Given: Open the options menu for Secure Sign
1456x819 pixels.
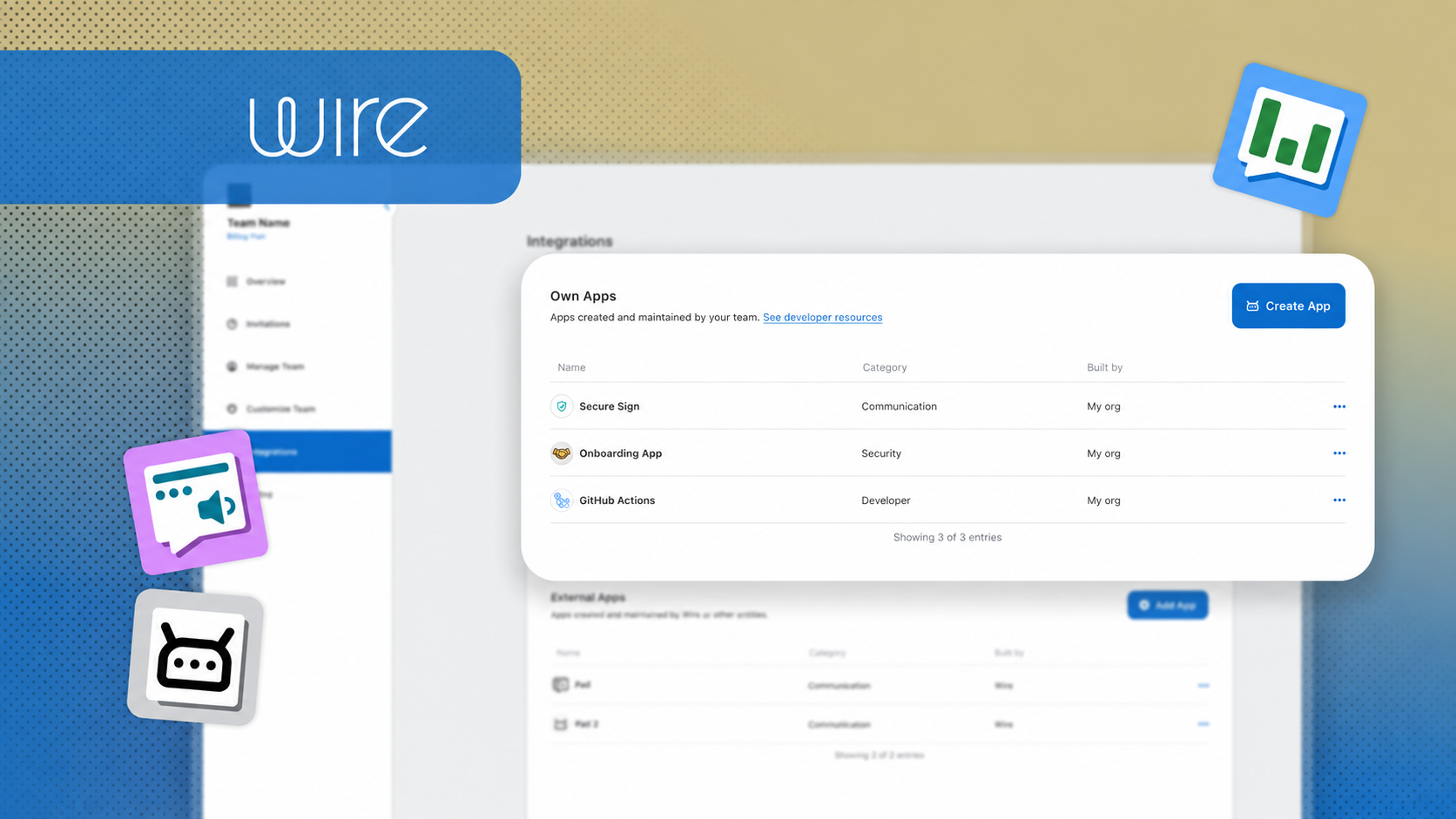Looking at the screenshot, I should [1338, 406].
